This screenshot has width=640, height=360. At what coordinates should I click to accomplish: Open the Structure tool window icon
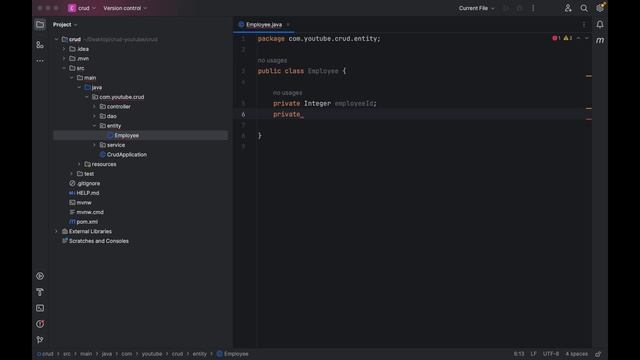click(x=40, y=44)
